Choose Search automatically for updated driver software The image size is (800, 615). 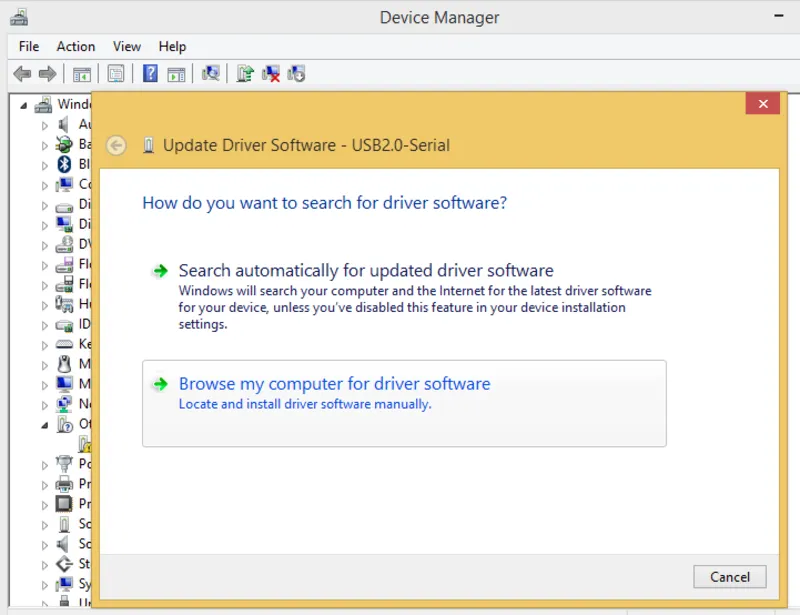(365, 271)
